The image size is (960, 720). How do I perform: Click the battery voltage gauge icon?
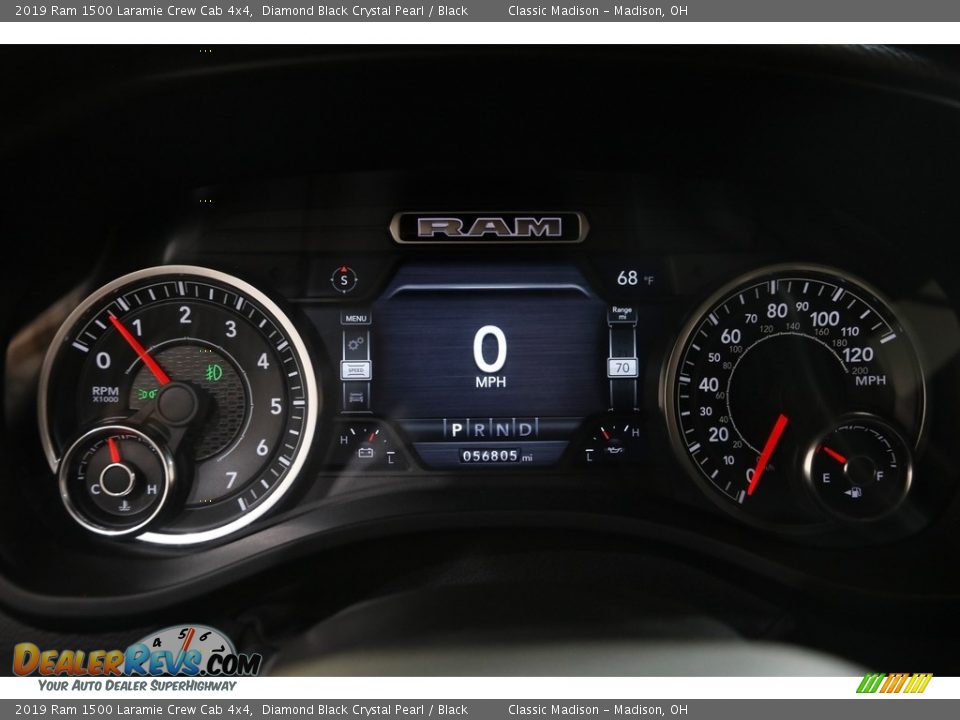366,453
